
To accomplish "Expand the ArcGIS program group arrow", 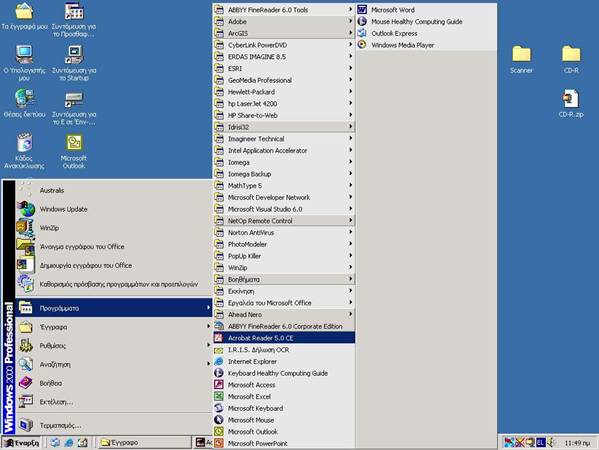I will click(x=350, y=33).
